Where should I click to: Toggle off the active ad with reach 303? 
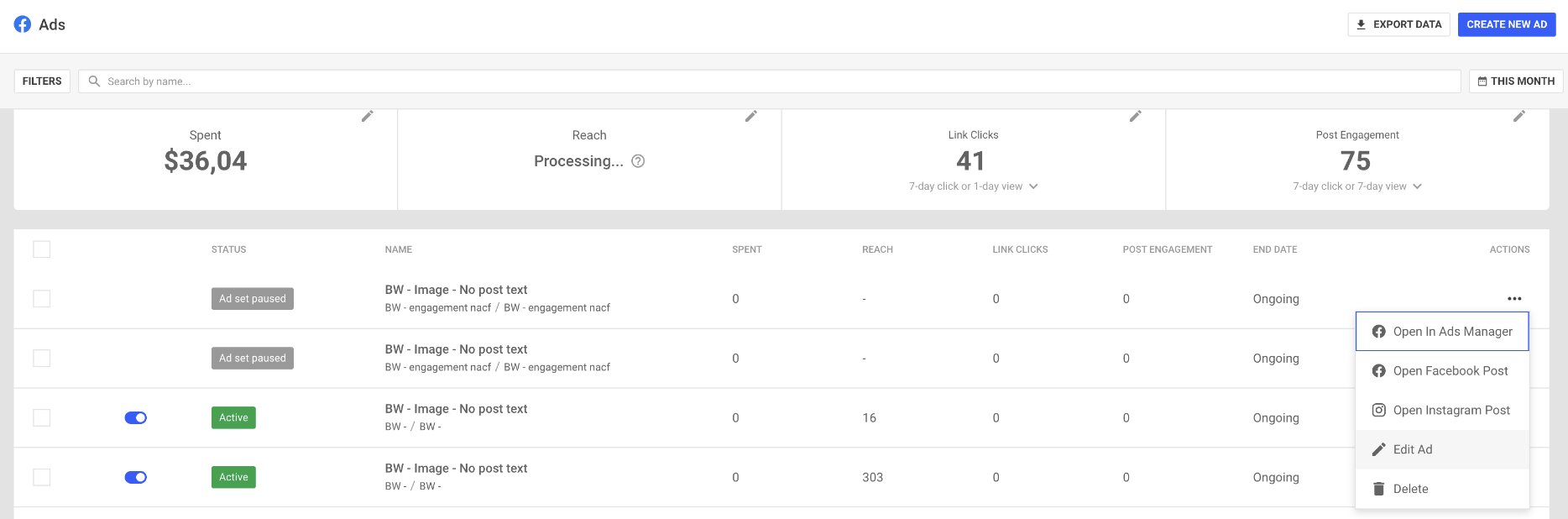tap(136, 478)
